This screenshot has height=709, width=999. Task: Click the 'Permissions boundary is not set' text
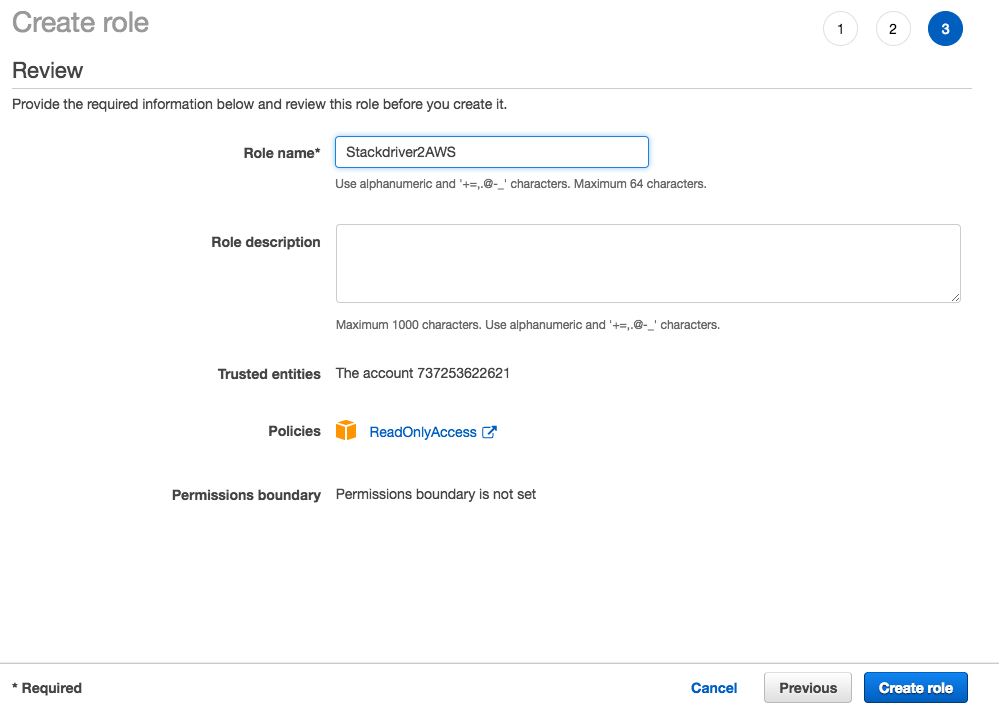435,494
